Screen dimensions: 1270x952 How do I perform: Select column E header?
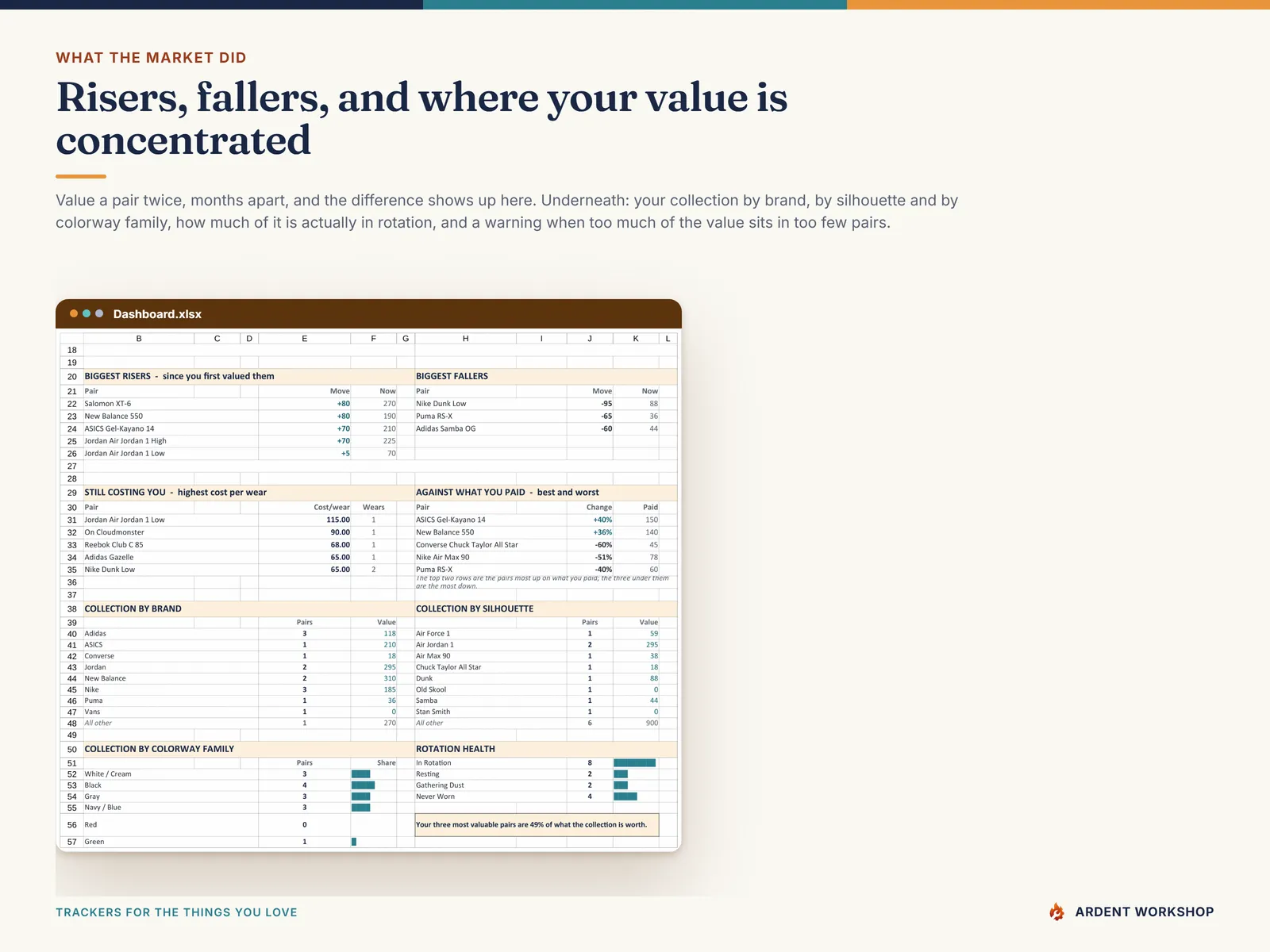point(305,339)
